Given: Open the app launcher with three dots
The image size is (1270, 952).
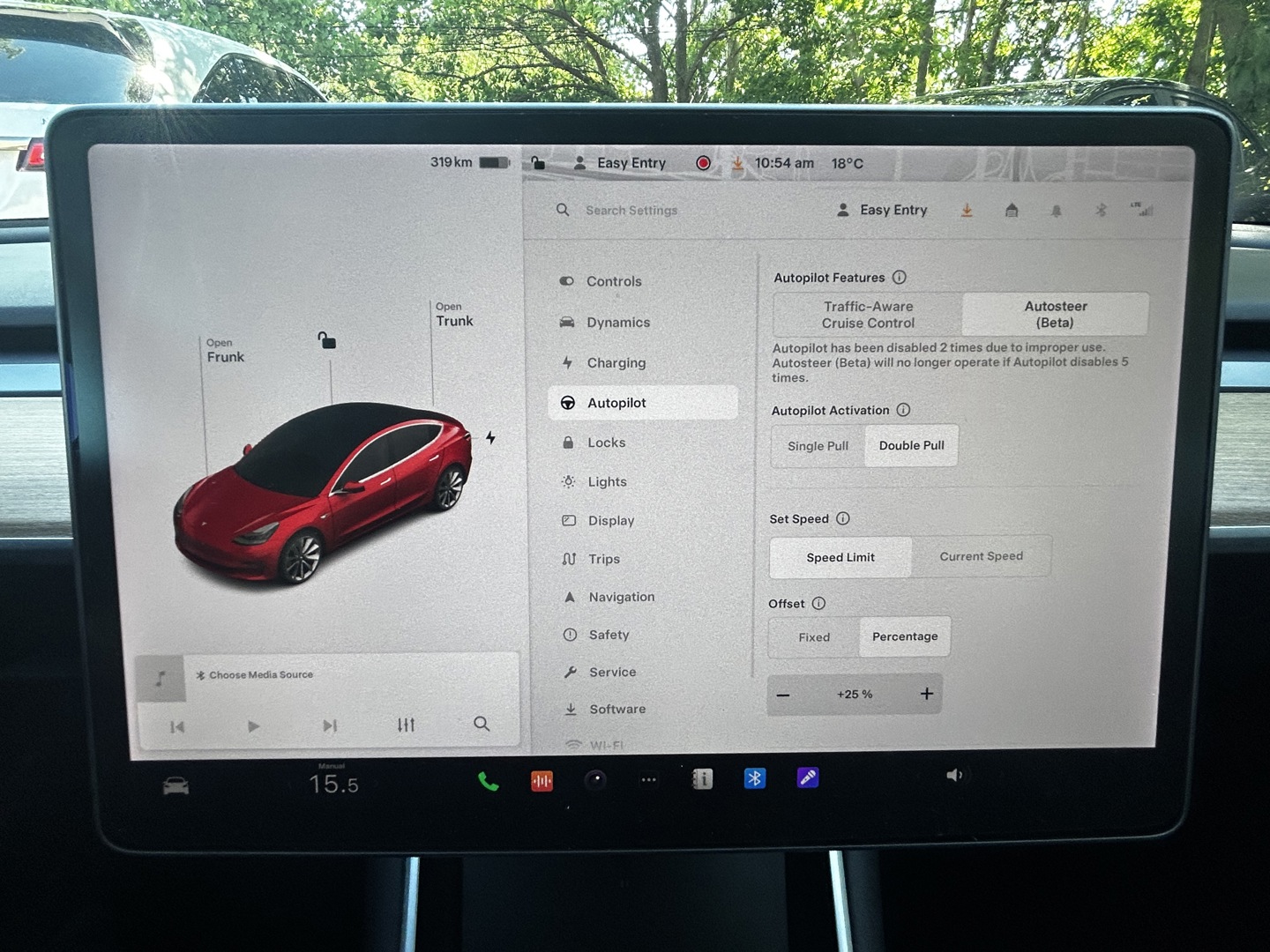Looking at the screenshot, I should pos(649,780).
